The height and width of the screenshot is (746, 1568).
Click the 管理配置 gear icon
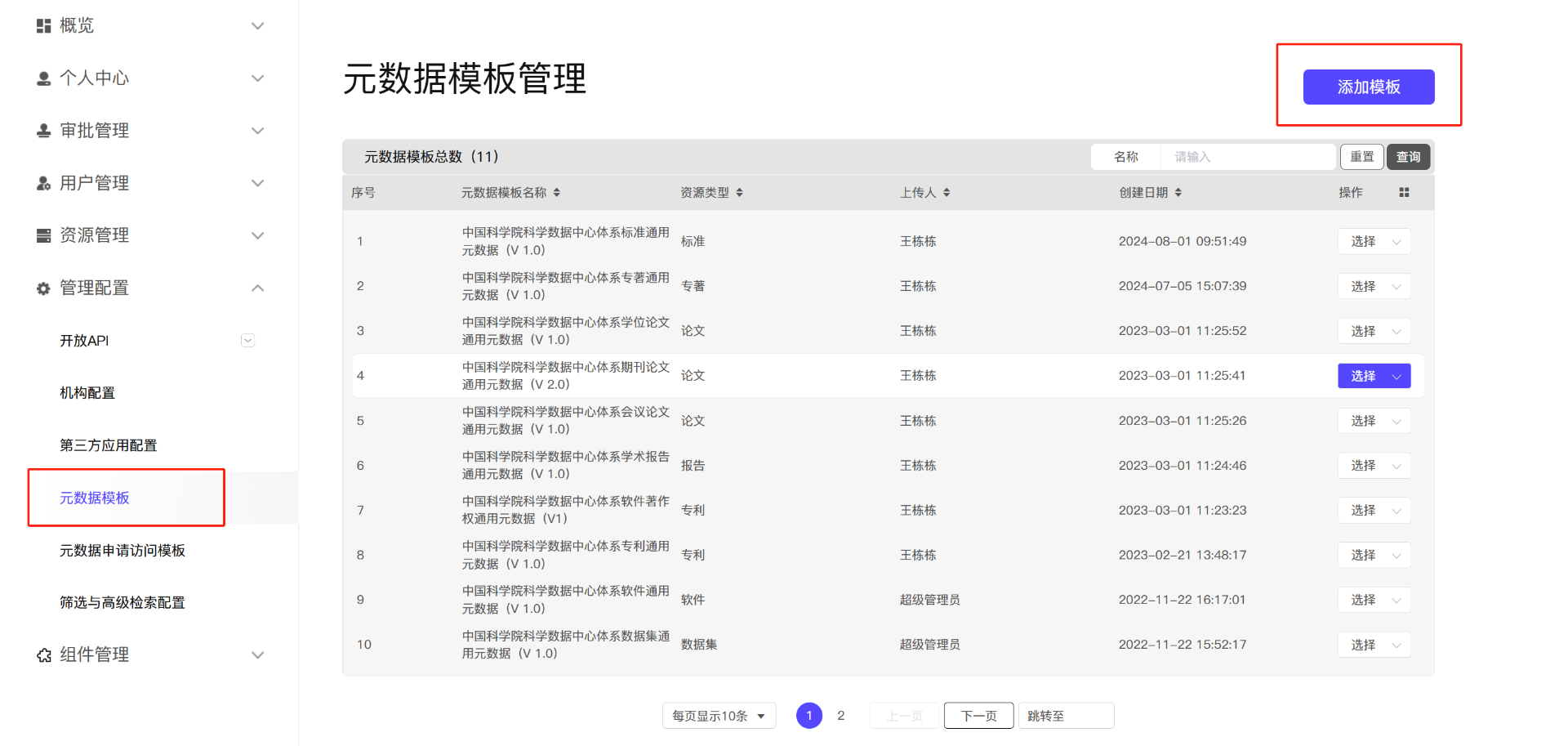pyautogui.click(x=44, y=288)
